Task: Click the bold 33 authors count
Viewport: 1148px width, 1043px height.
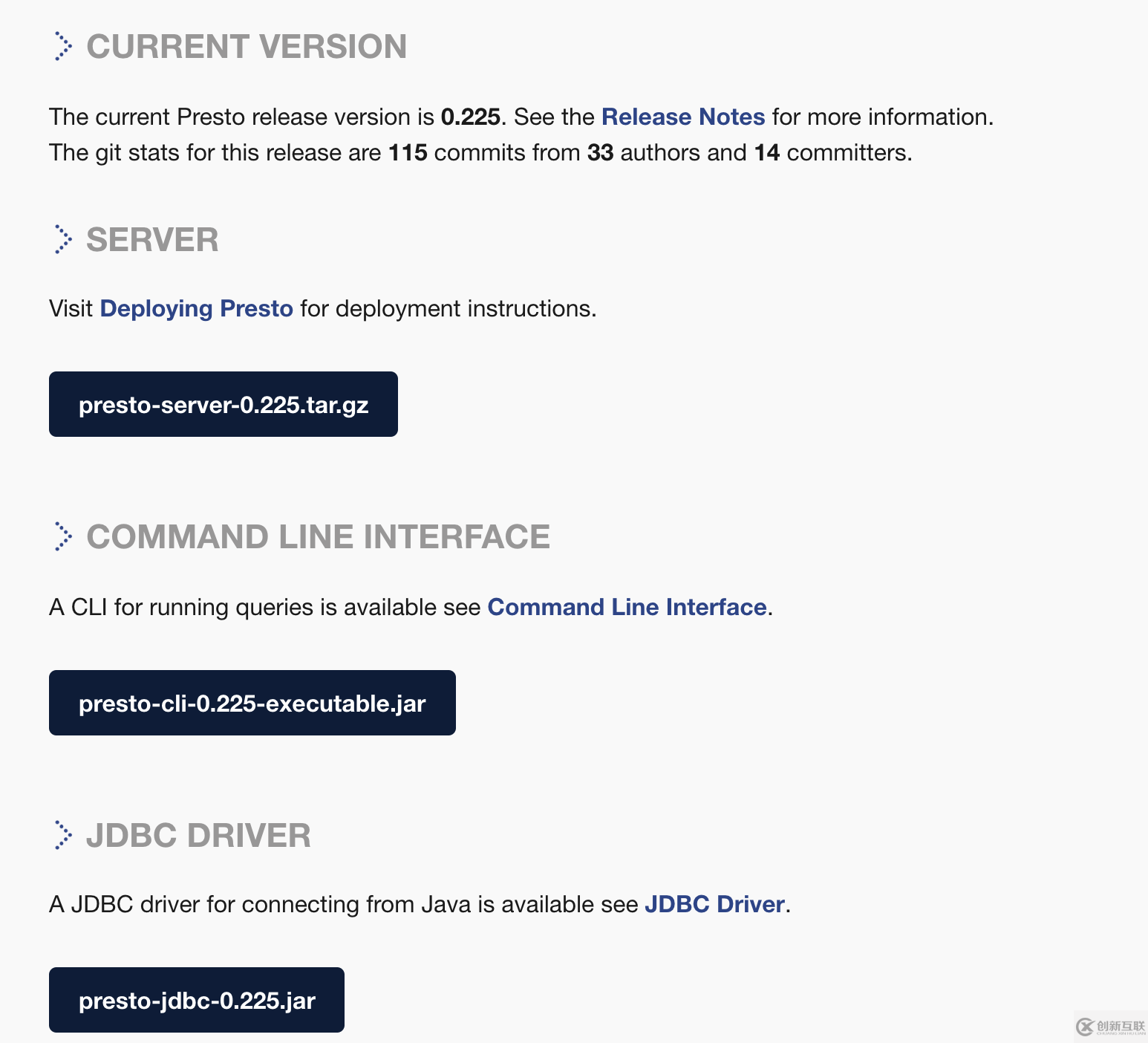Action: (x=601, y=152)
